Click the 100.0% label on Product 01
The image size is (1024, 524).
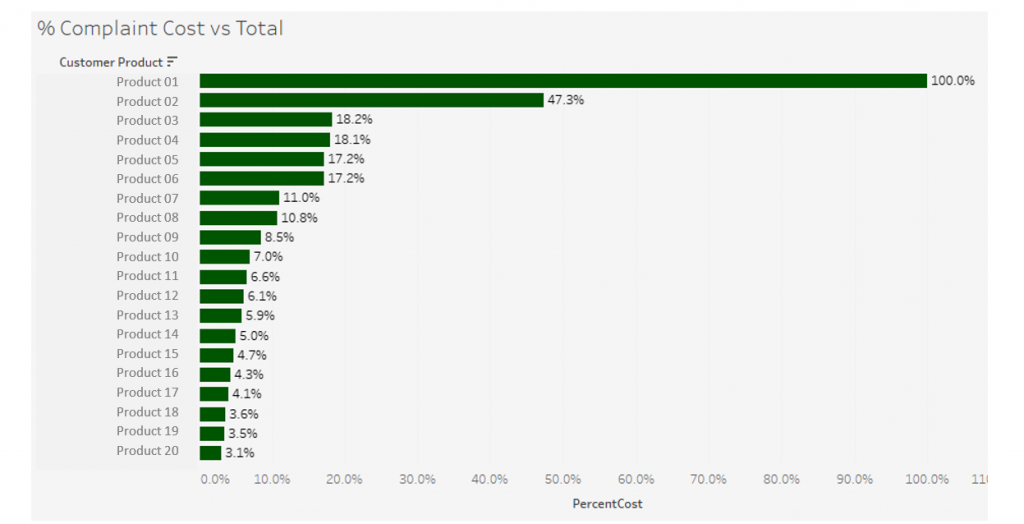pyautogui.click(x=953, y=80)
